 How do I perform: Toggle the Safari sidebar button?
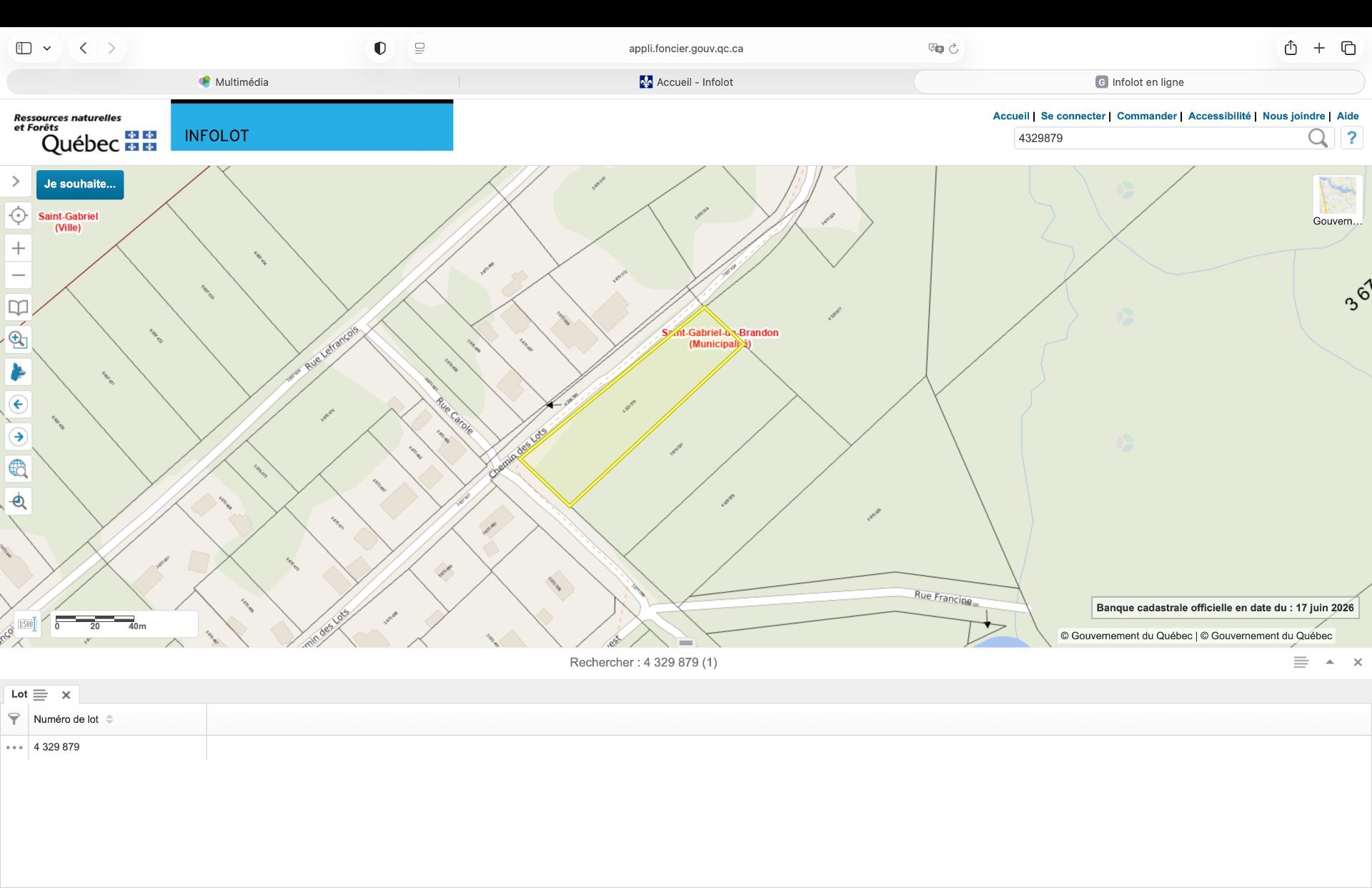click(x=24, y=48)
